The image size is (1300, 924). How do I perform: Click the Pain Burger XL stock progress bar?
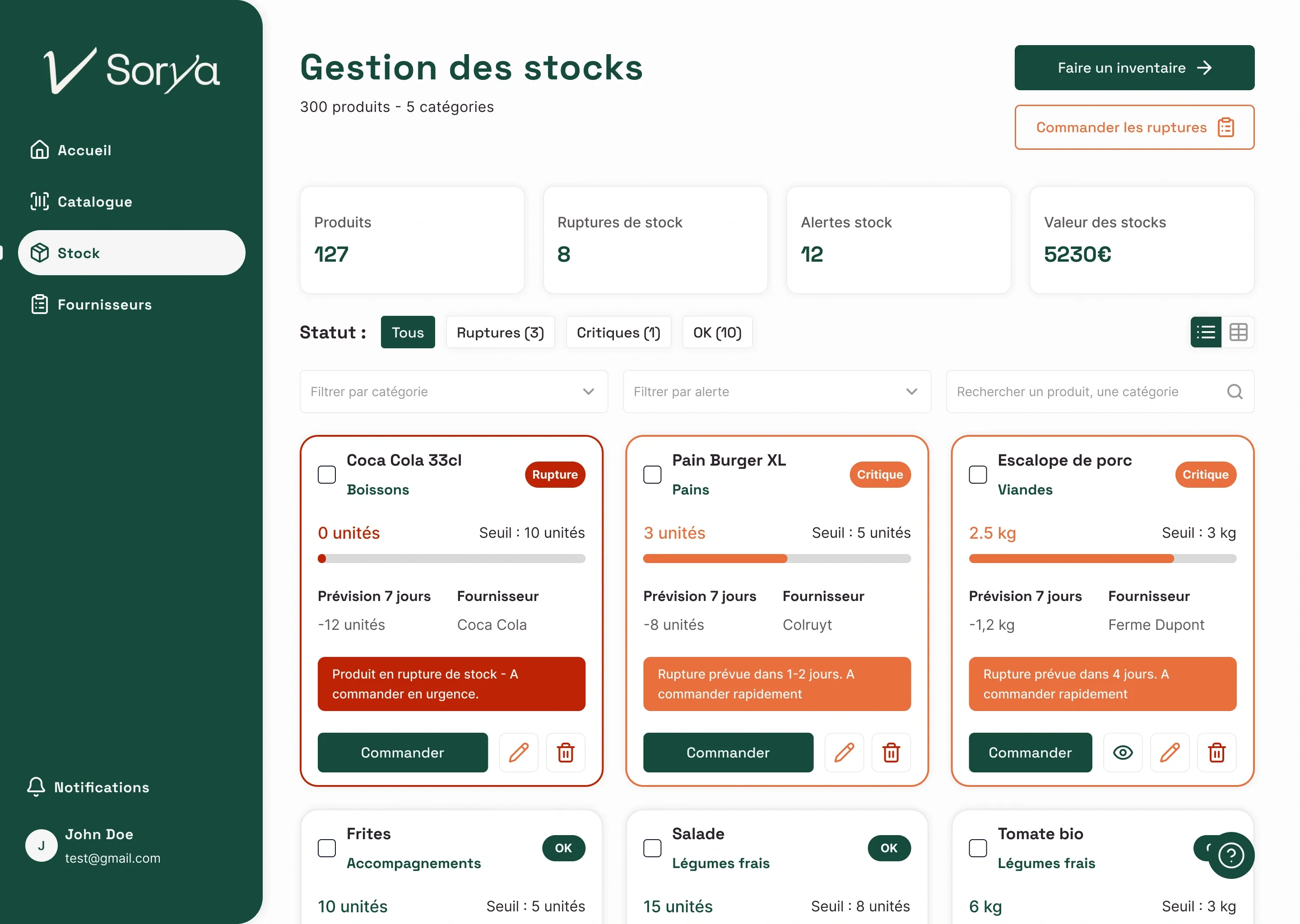[776, 559]
